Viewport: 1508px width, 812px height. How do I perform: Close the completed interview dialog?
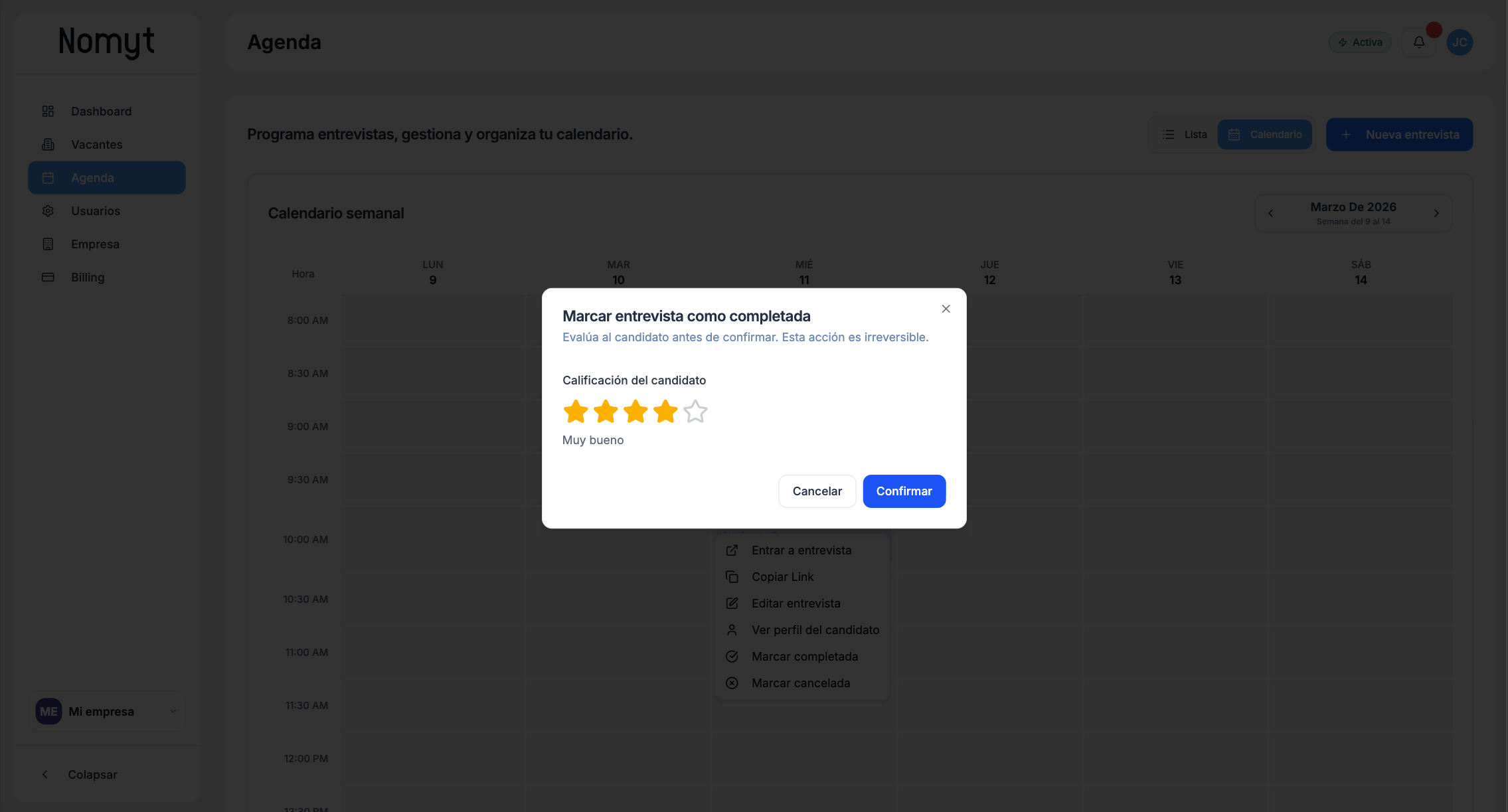pos(946,309)
